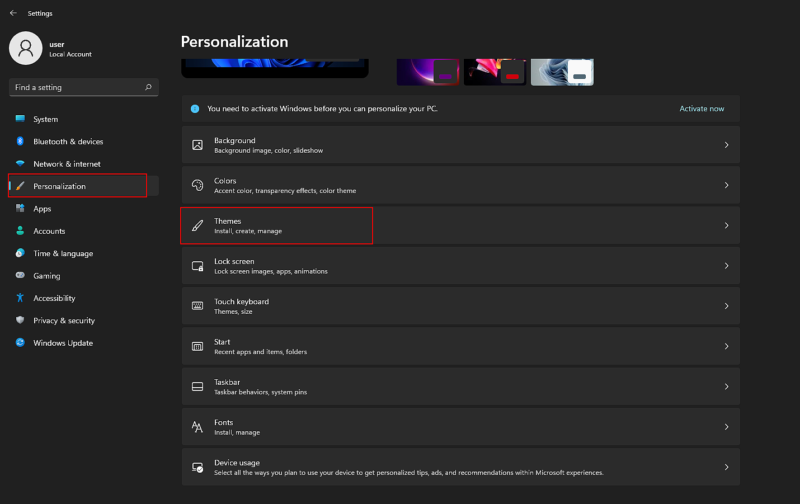Click the Bluetooth icon in sidebar
This screenshot has height=504, width=800.
(x=20, y=141)
